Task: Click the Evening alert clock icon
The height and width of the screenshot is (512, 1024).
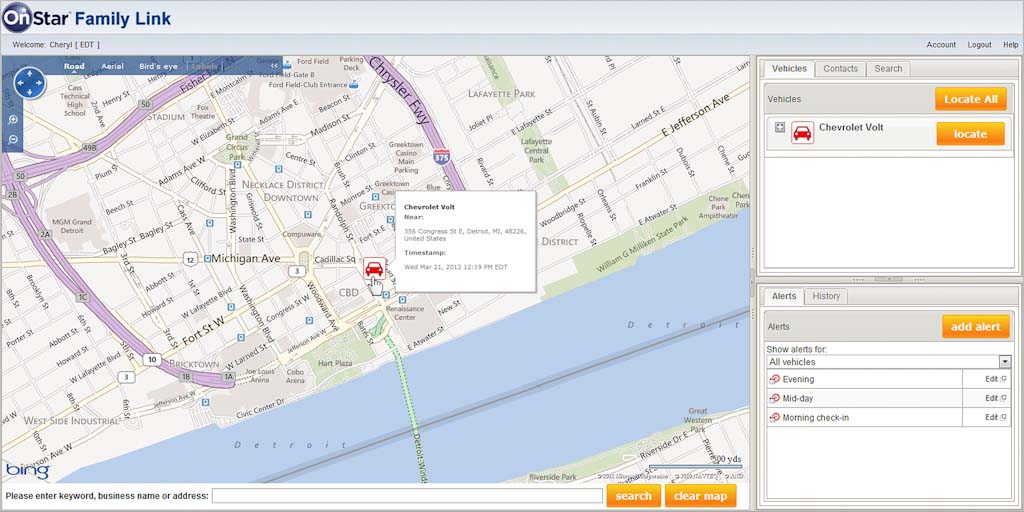Action: [x=775, y=379]
